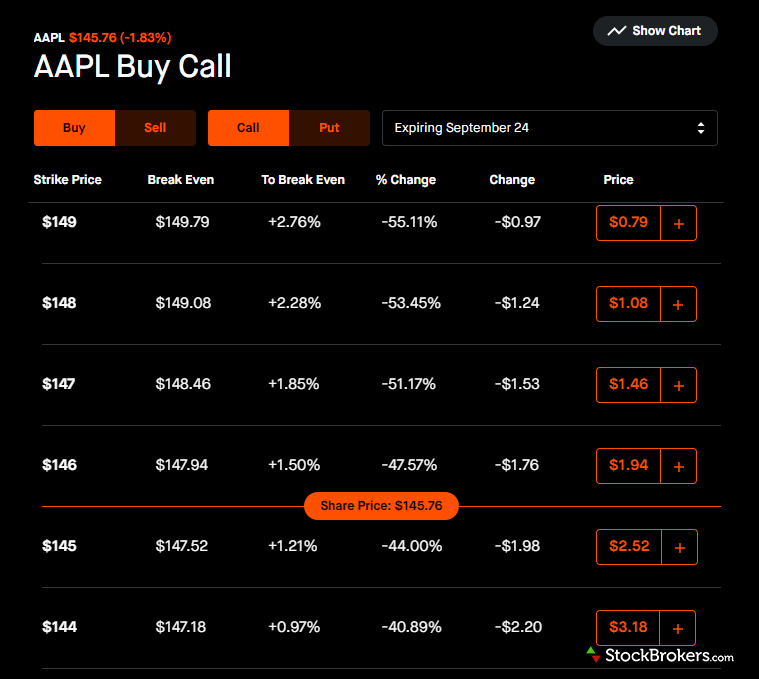The image size is (759, 679).
Task: Switch to the Sell option
Action: (x=155, y=128)
